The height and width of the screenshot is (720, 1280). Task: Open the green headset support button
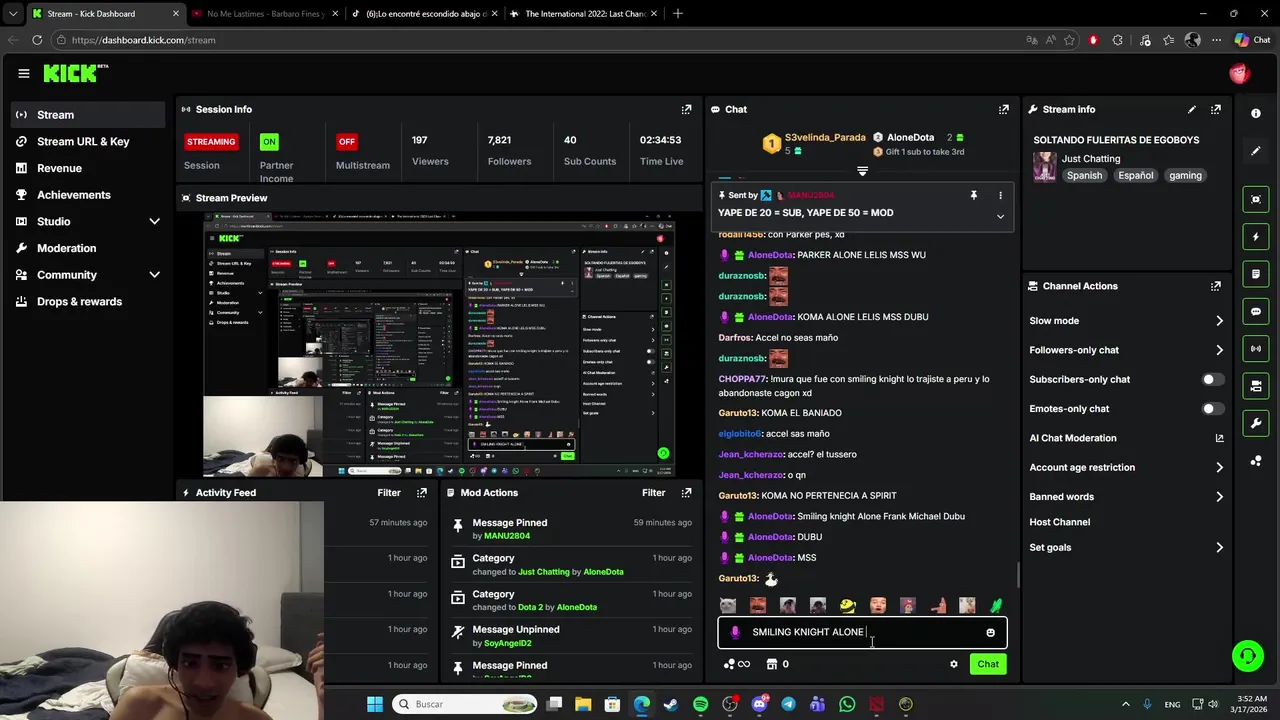(1247, 656)
